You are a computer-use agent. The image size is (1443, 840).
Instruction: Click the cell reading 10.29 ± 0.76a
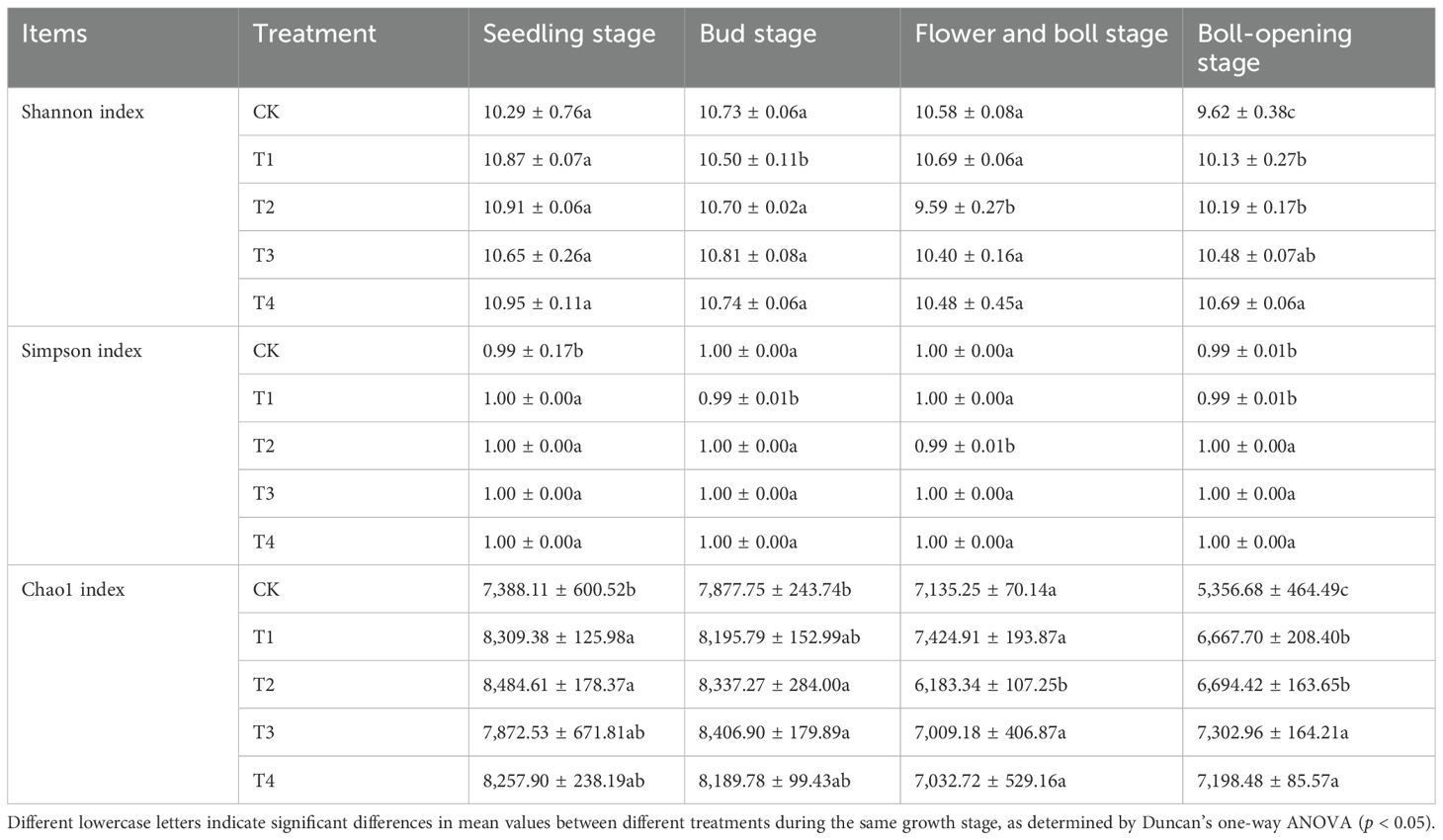(538, 113)
